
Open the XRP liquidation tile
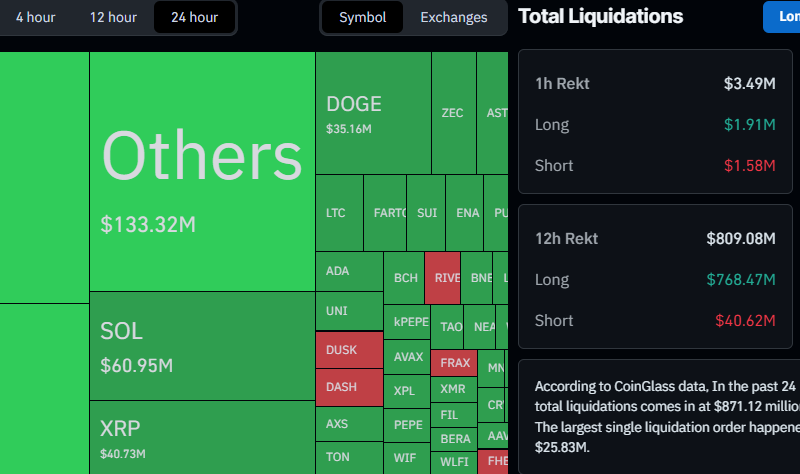(x=202, y=437)
